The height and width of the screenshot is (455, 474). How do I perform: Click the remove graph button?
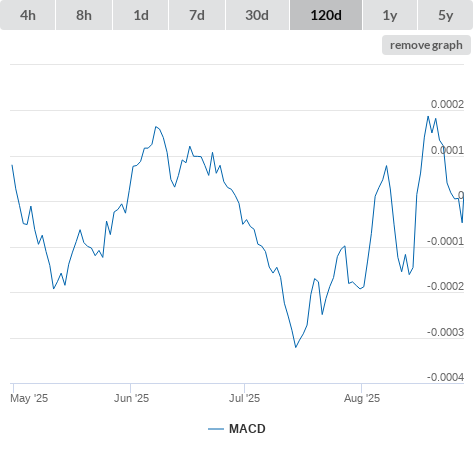(x=426, y=45)
